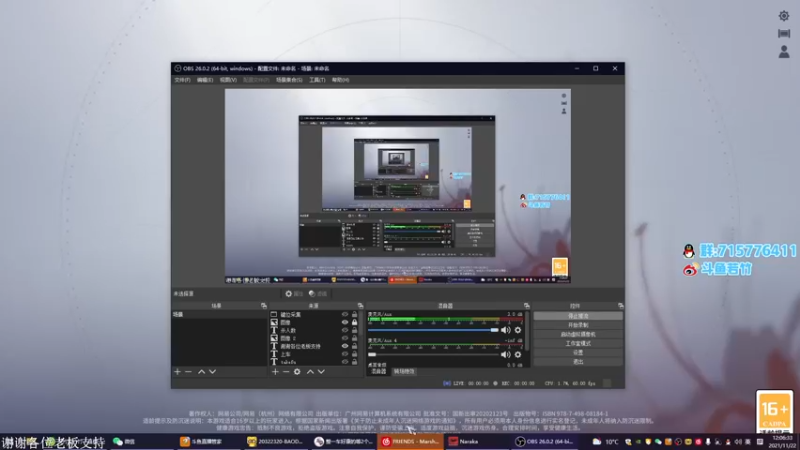
Task: Click the 退出 button
Action: [578, 362]
